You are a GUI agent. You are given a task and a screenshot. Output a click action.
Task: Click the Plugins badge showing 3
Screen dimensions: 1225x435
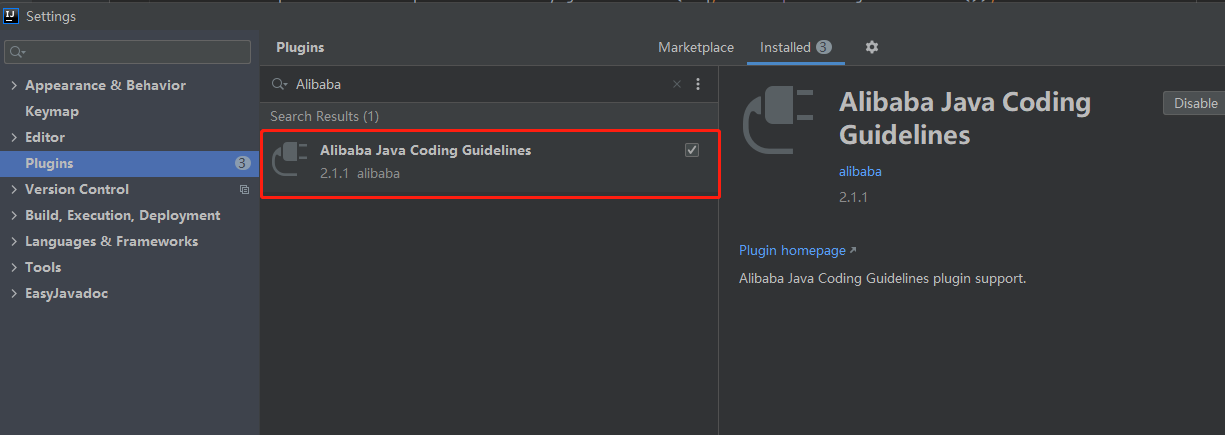[x=243, y=163]
